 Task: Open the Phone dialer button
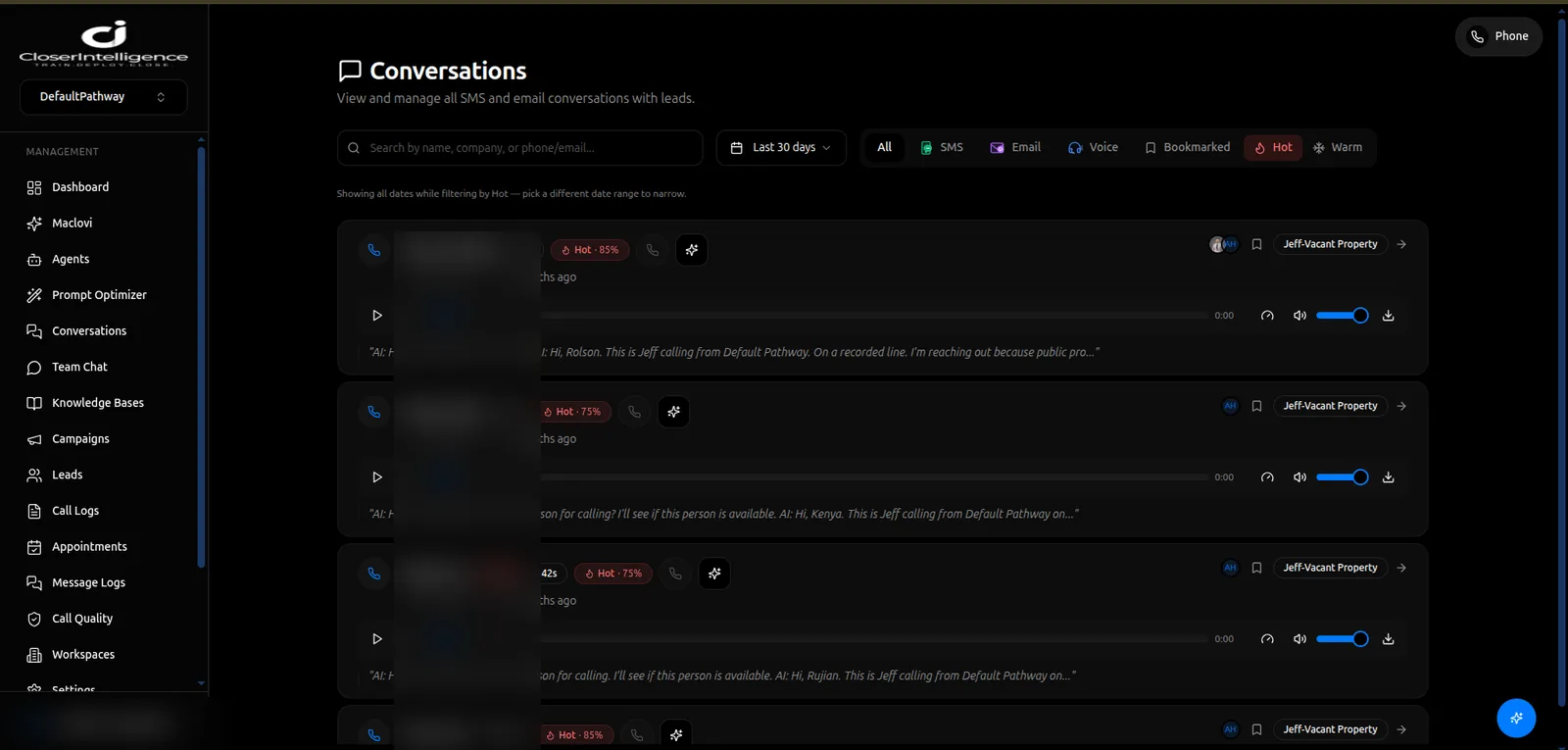pyautogui.click(x=1498, y=36)
